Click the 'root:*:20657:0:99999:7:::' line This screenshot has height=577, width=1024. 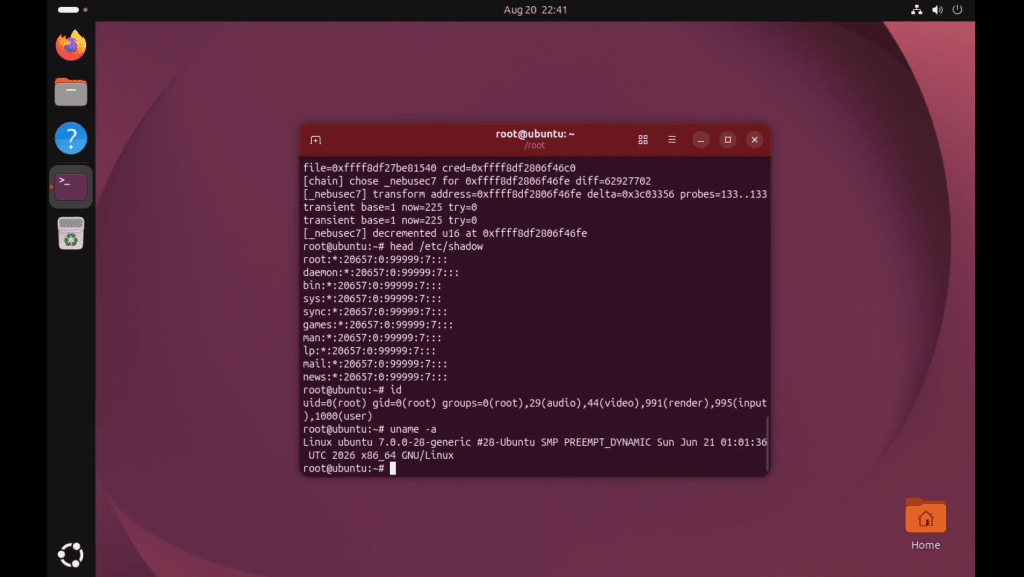375,259
